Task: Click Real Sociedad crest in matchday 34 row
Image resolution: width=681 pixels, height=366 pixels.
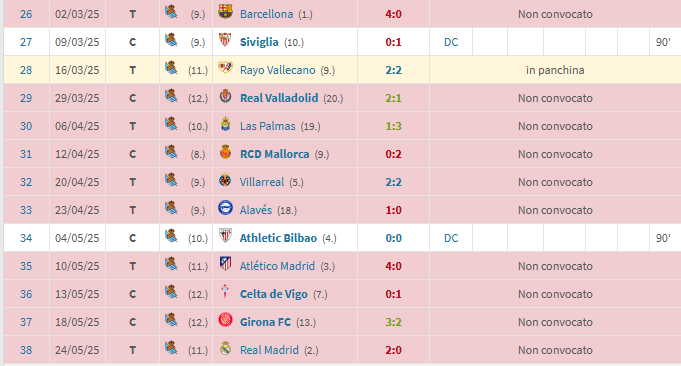Action: 171,236
